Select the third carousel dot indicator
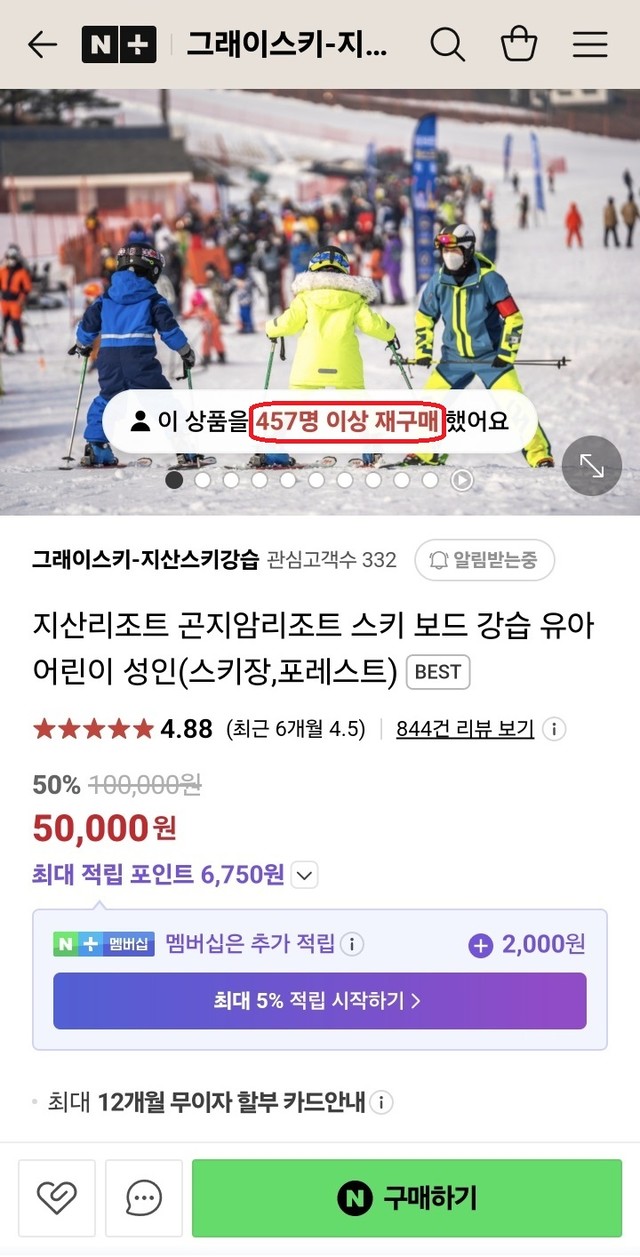 [231, 480]
